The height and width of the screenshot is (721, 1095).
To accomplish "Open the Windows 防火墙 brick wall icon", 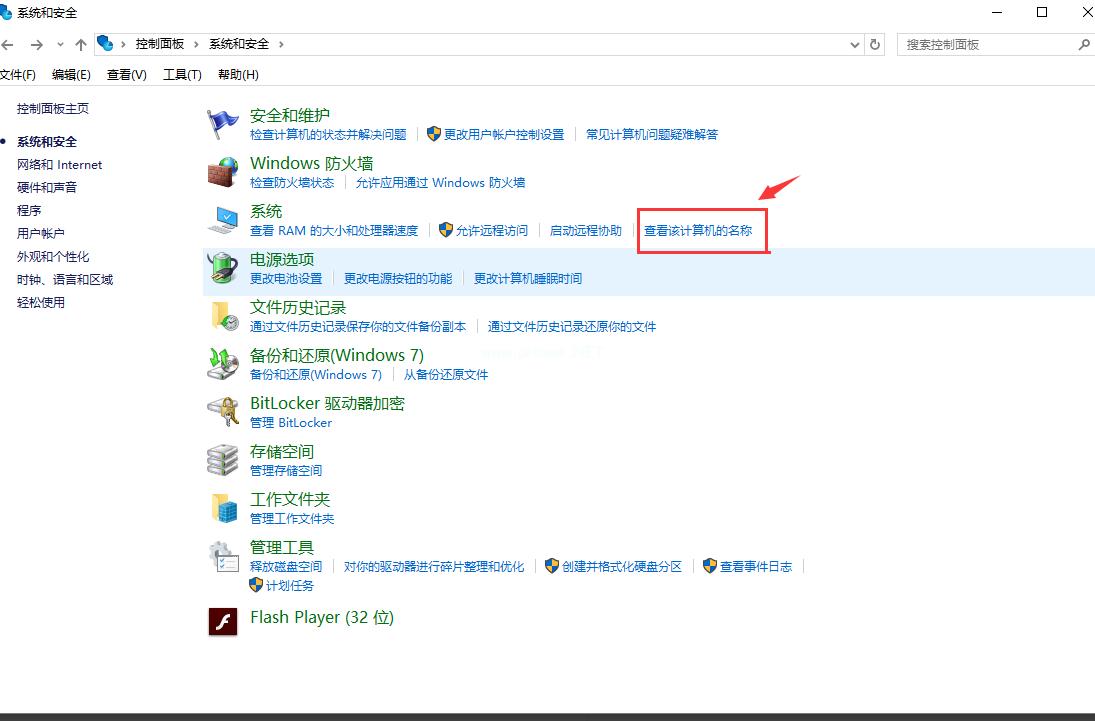I will pos(223,172).
